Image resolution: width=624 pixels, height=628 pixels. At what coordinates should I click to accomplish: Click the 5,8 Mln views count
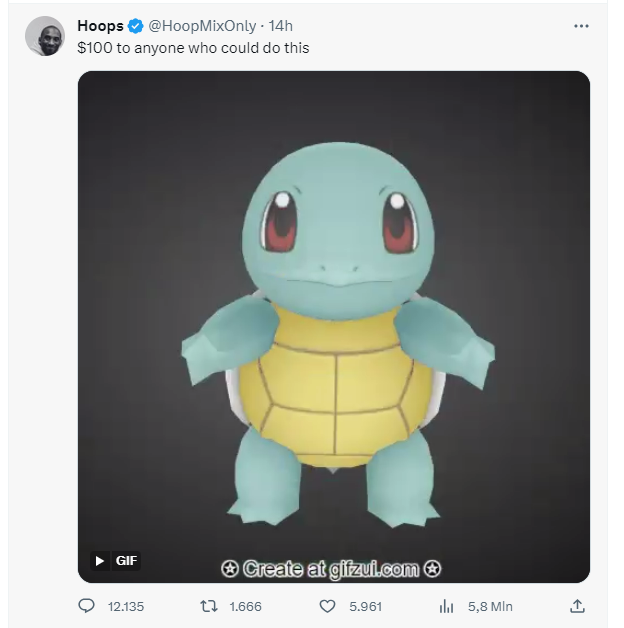(x=490, y=607)
